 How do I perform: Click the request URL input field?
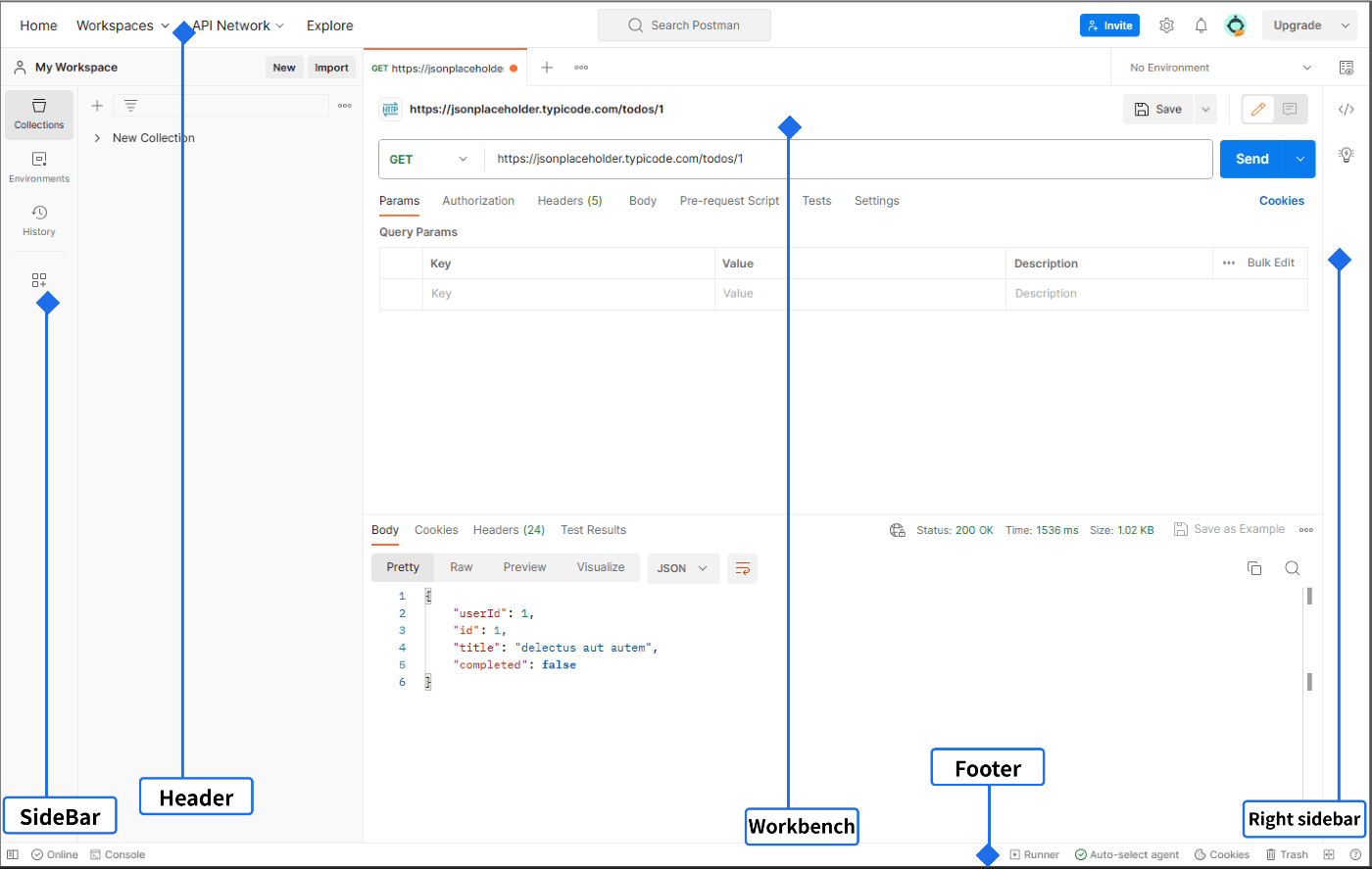(x=848, y=159)
